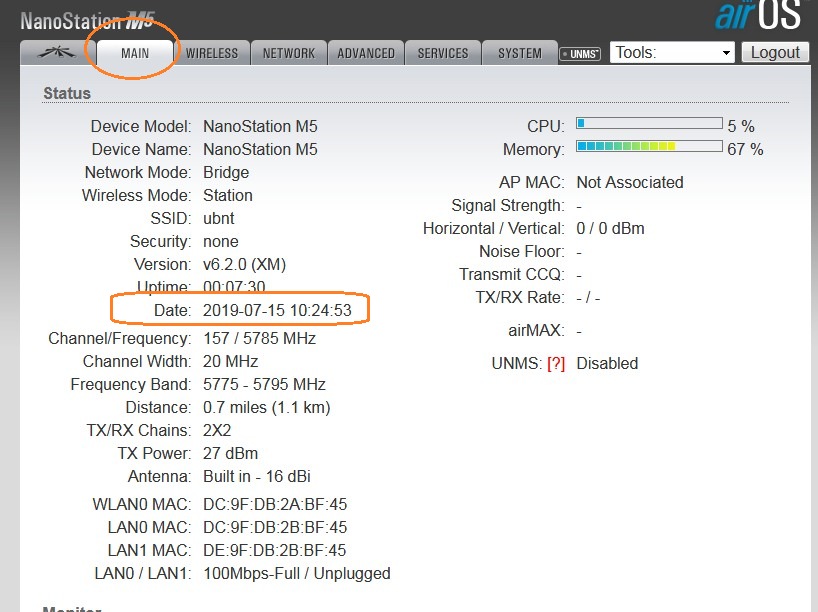
Task: Click the Date value 2019-07-15 10:24:53
Action: pyautogui.click(x=278, y=310)
